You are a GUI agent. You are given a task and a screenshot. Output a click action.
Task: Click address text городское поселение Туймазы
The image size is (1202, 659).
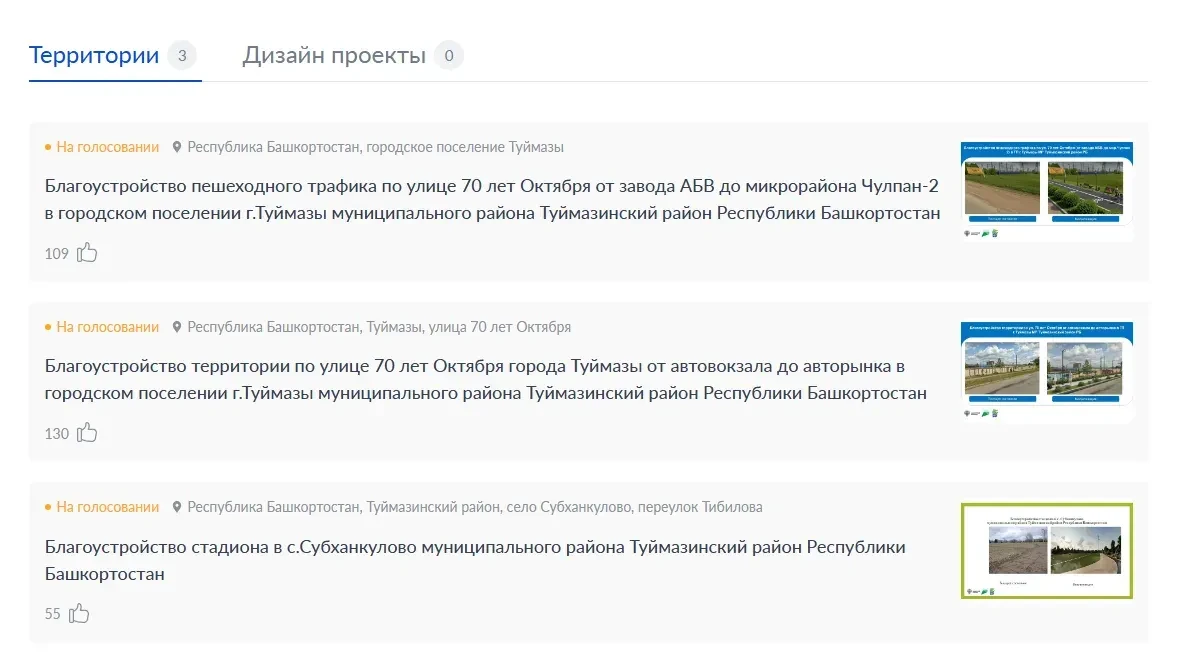click(x=376, y=147)
